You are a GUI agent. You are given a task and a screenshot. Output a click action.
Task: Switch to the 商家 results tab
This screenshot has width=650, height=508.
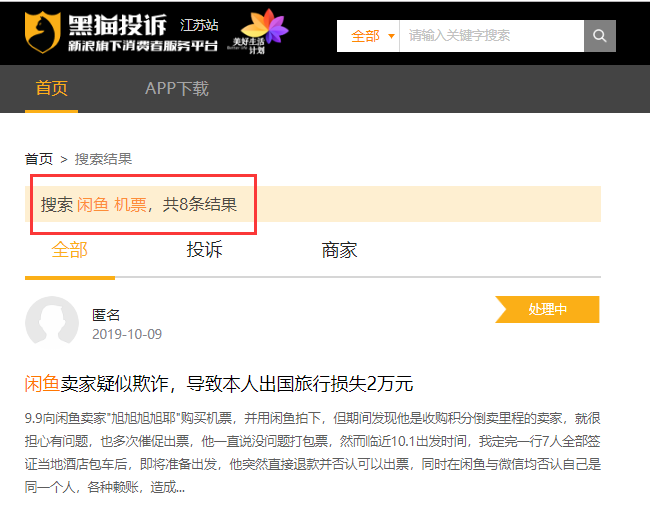(x=340, y=250)
